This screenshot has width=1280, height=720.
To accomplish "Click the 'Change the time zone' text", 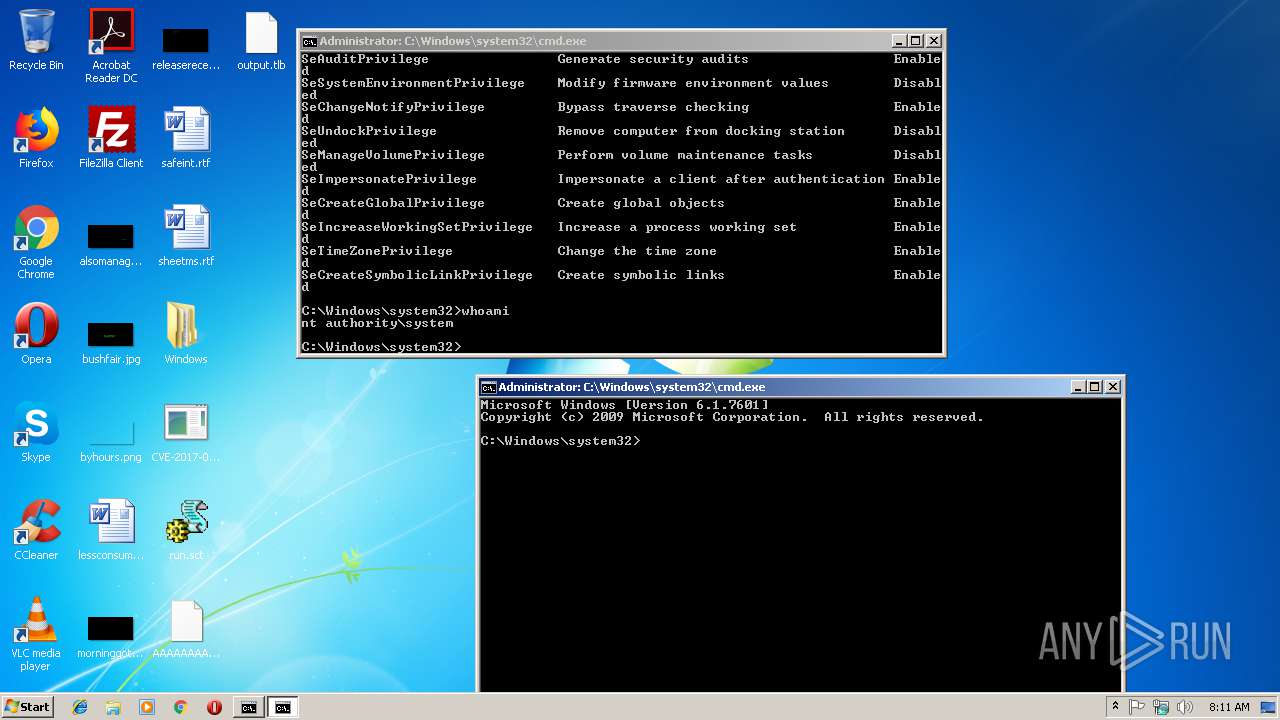I will point(637,251).
